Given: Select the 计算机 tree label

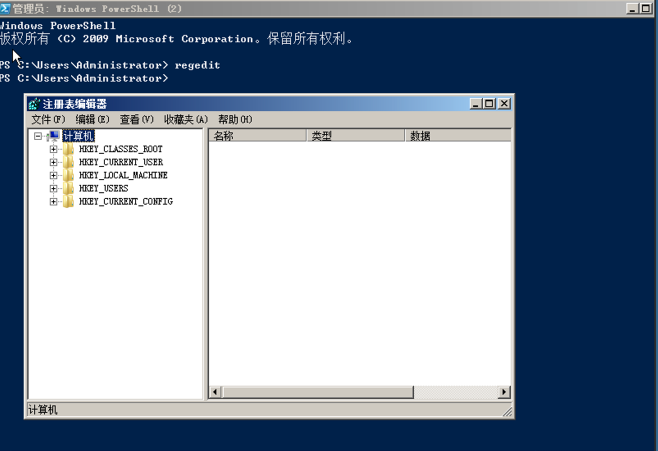Looking at the screenshot, I should 78,136.
